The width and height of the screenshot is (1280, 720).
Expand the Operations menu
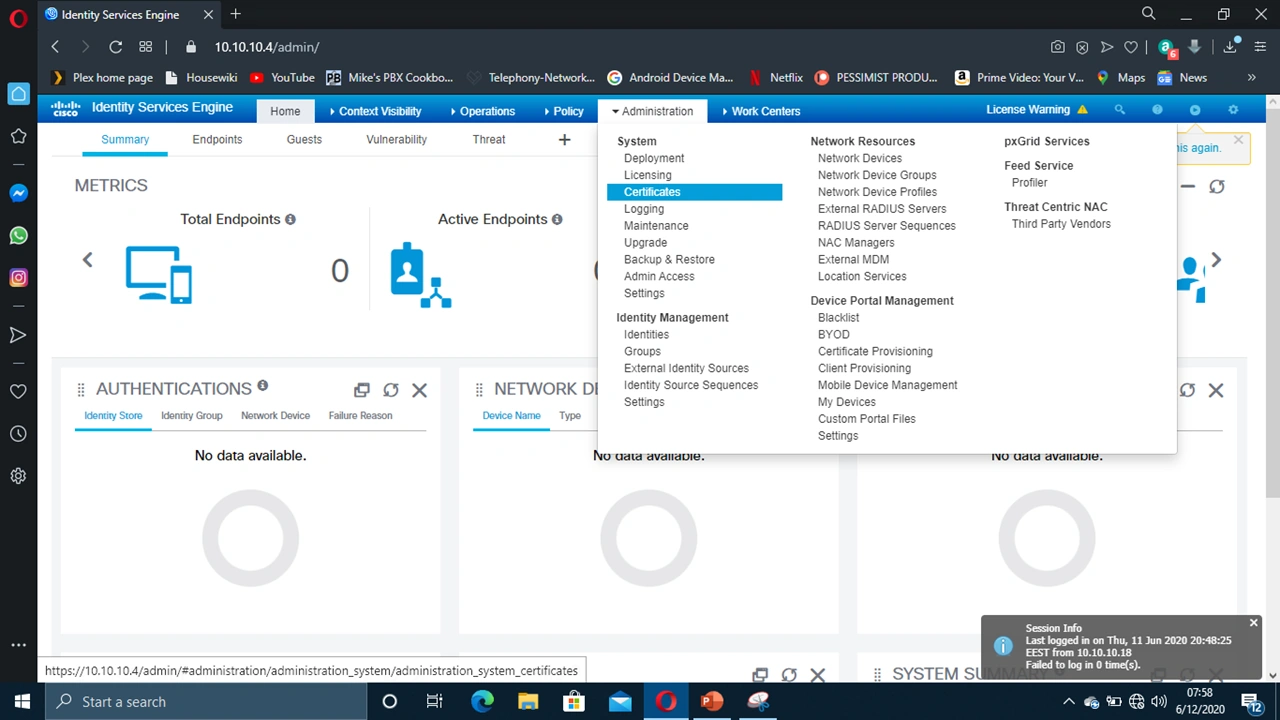[483, 111]
